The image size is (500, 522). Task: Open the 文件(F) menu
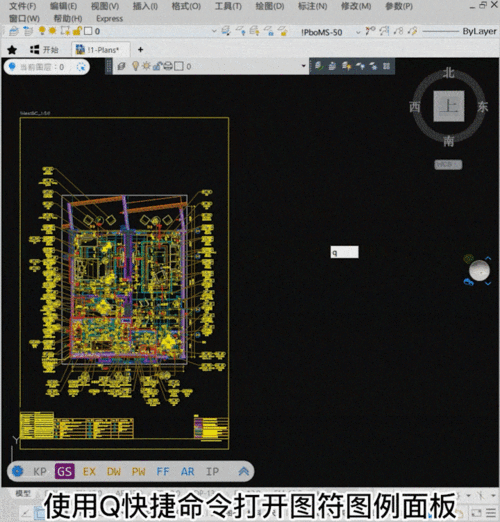pyautogui.click(x=22, y=6)
